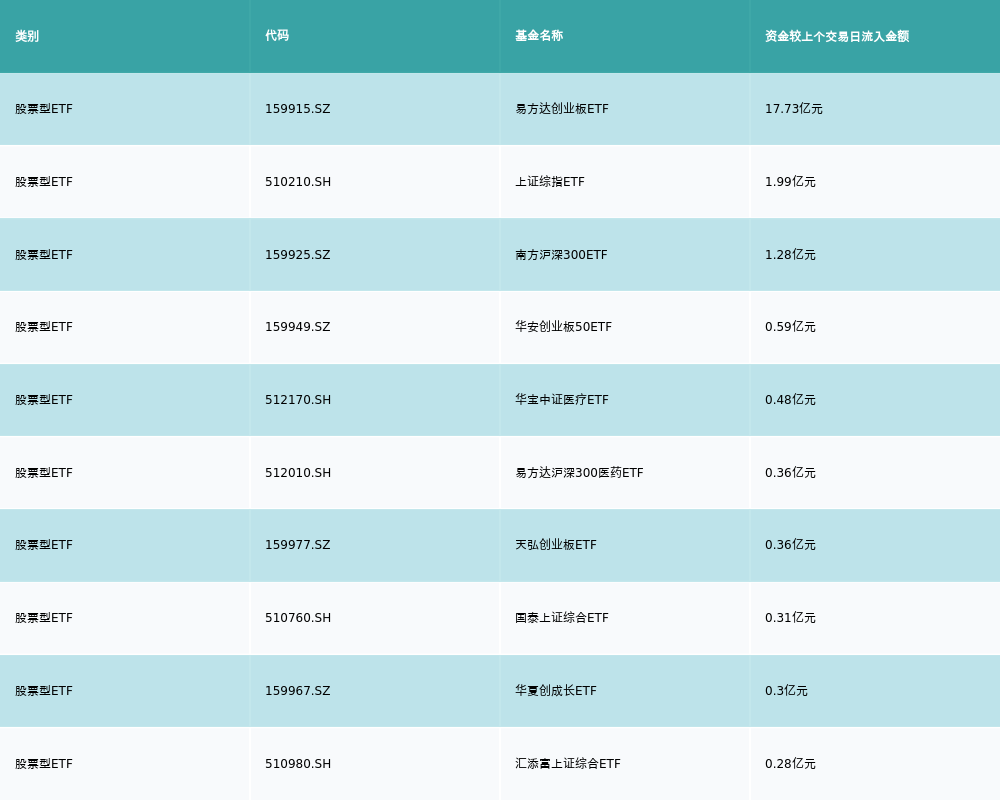
Task: Click the 1.28亿元 inflow amount
Action: click(x=790, y=255)
